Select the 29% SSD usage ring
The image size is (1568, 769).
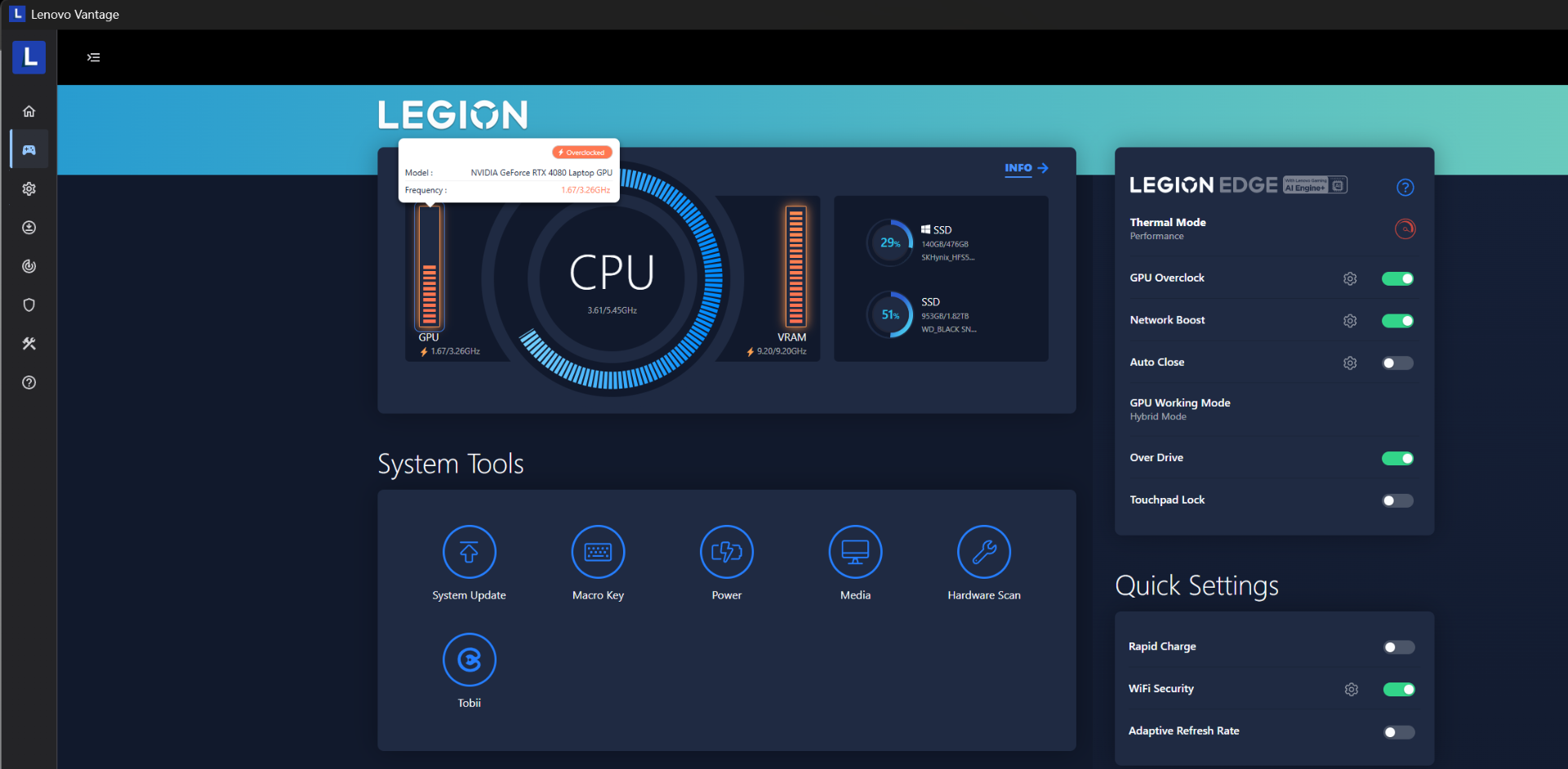pyautogui.click(x=890, y=242)
